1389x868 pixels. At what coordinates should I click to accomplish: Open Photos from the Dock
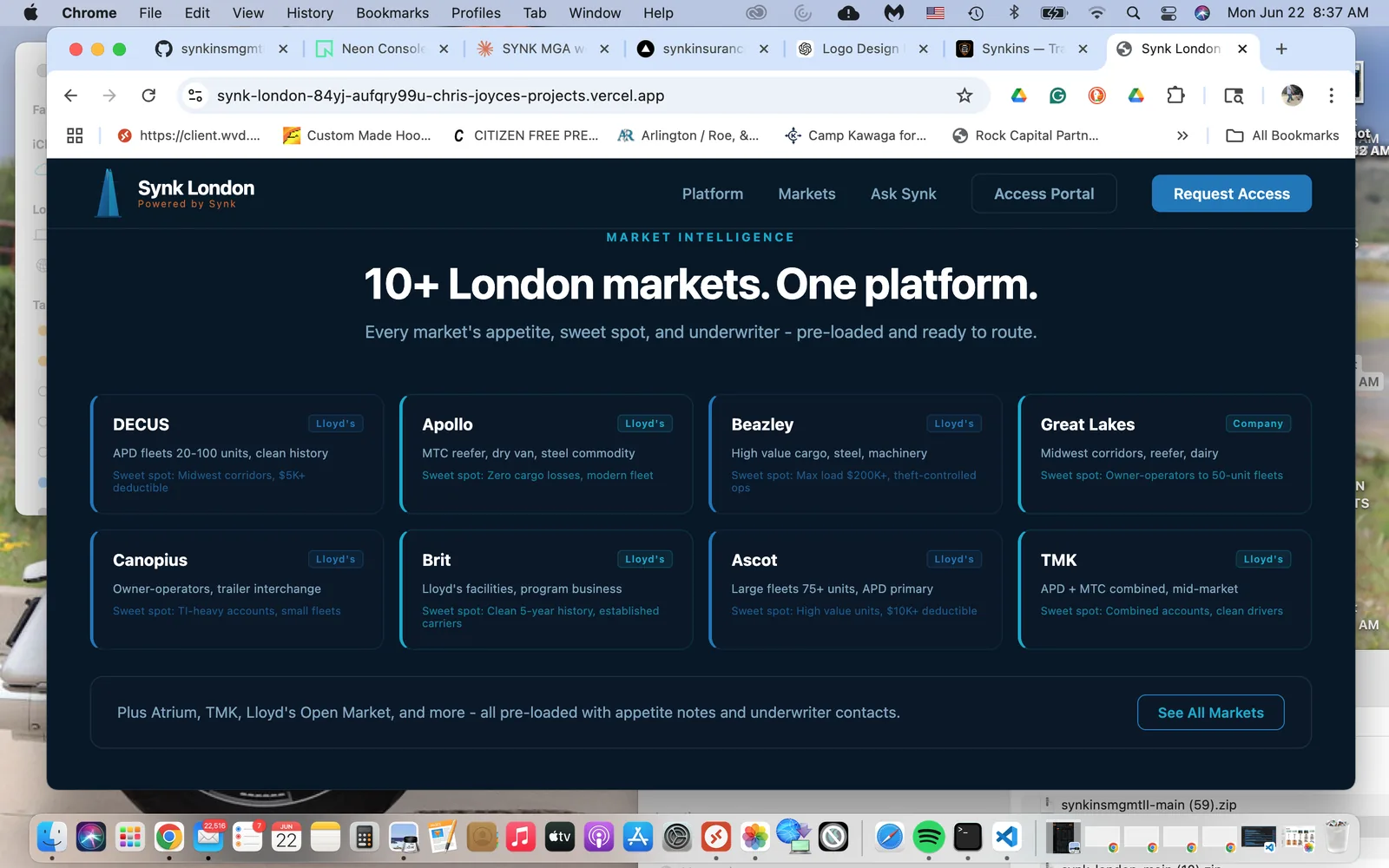tap(755, 837)
